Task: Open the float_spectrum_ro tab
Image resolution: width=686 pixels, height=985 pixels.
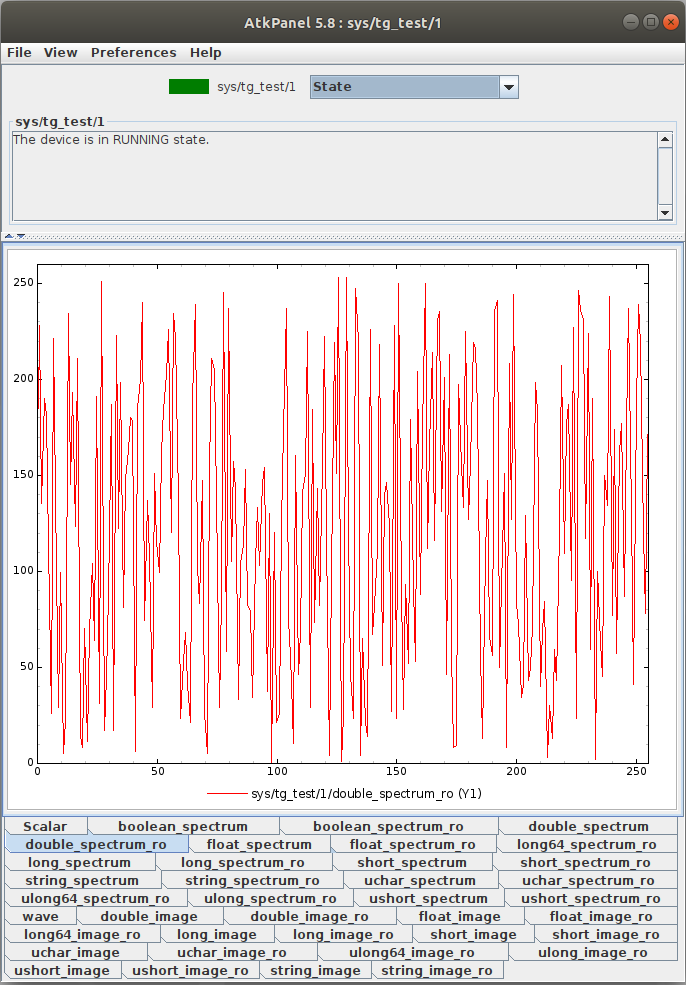Action: [x=413, y=844]
